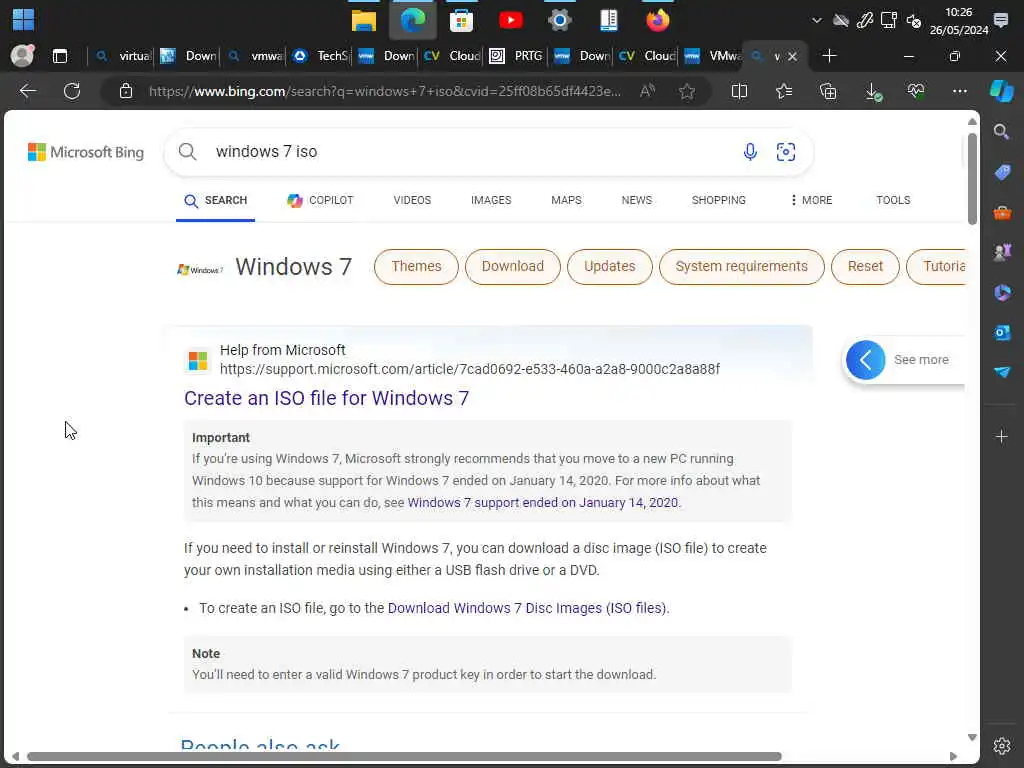
Task: Select the Themes chip
Action: [x=416, y=266]
